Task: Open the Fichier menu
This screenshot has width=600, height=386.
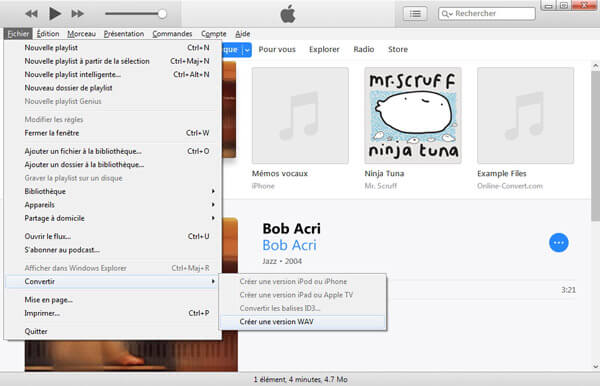Action: 18,34
